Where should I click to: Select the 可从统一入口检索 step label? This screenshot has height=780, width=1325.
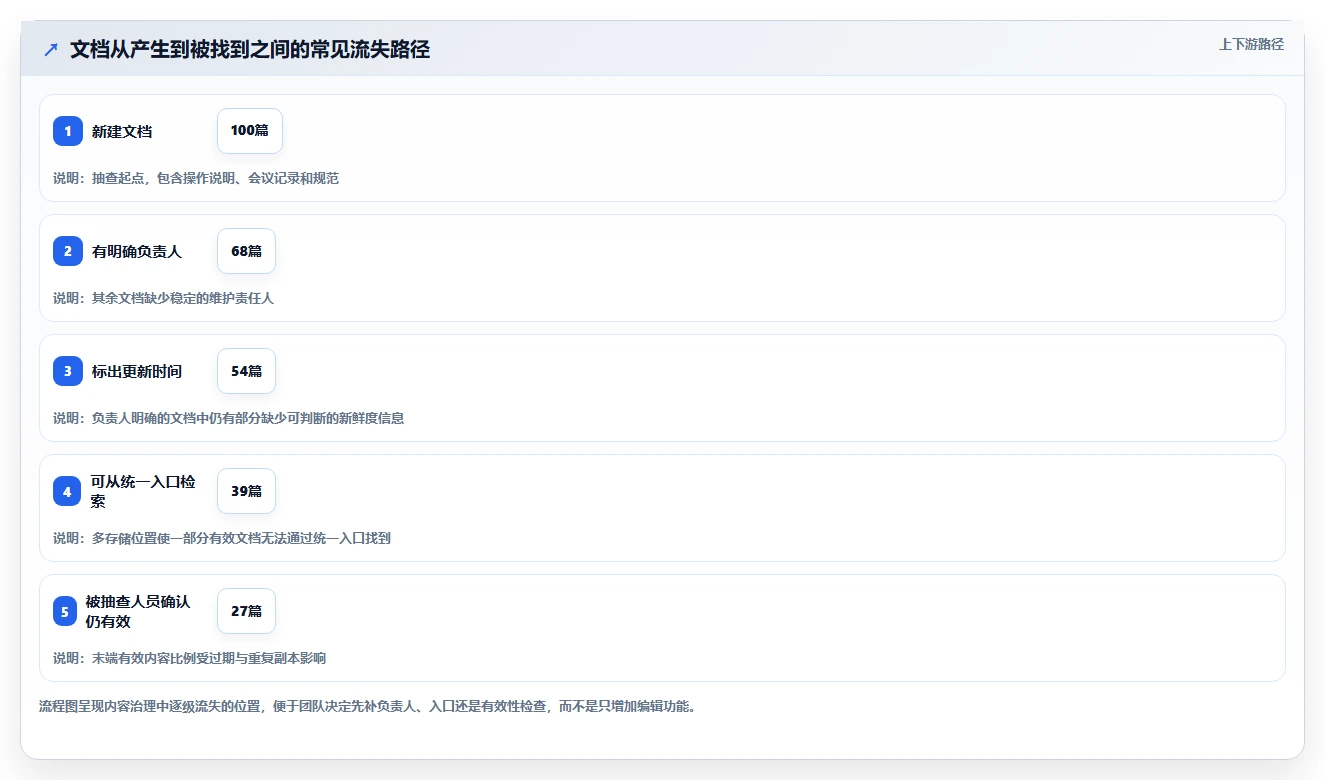(143, 491)
